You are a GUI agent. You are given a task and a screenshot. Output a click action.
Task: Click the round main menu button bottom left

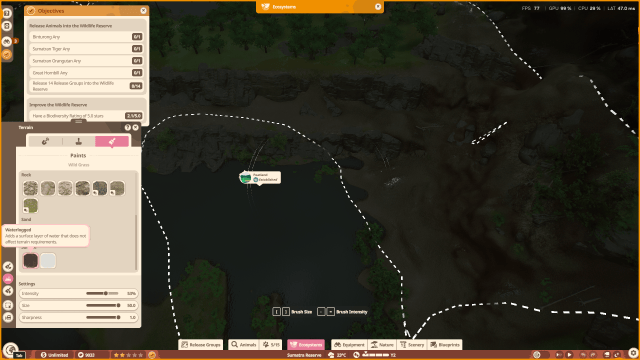[10, 350]
